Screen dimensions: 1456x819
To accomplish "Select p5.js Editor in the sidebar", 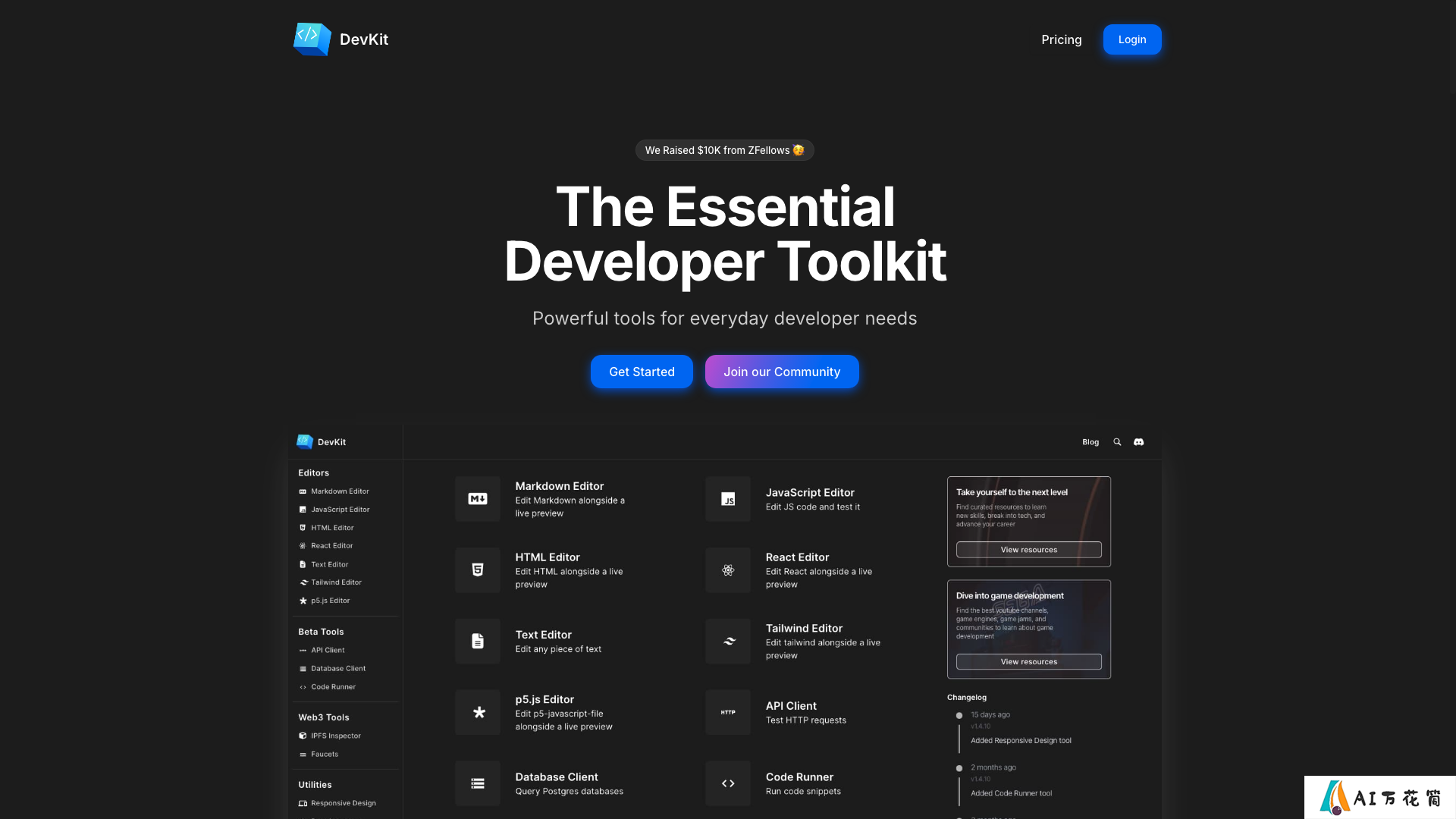I will coord(325,601).
